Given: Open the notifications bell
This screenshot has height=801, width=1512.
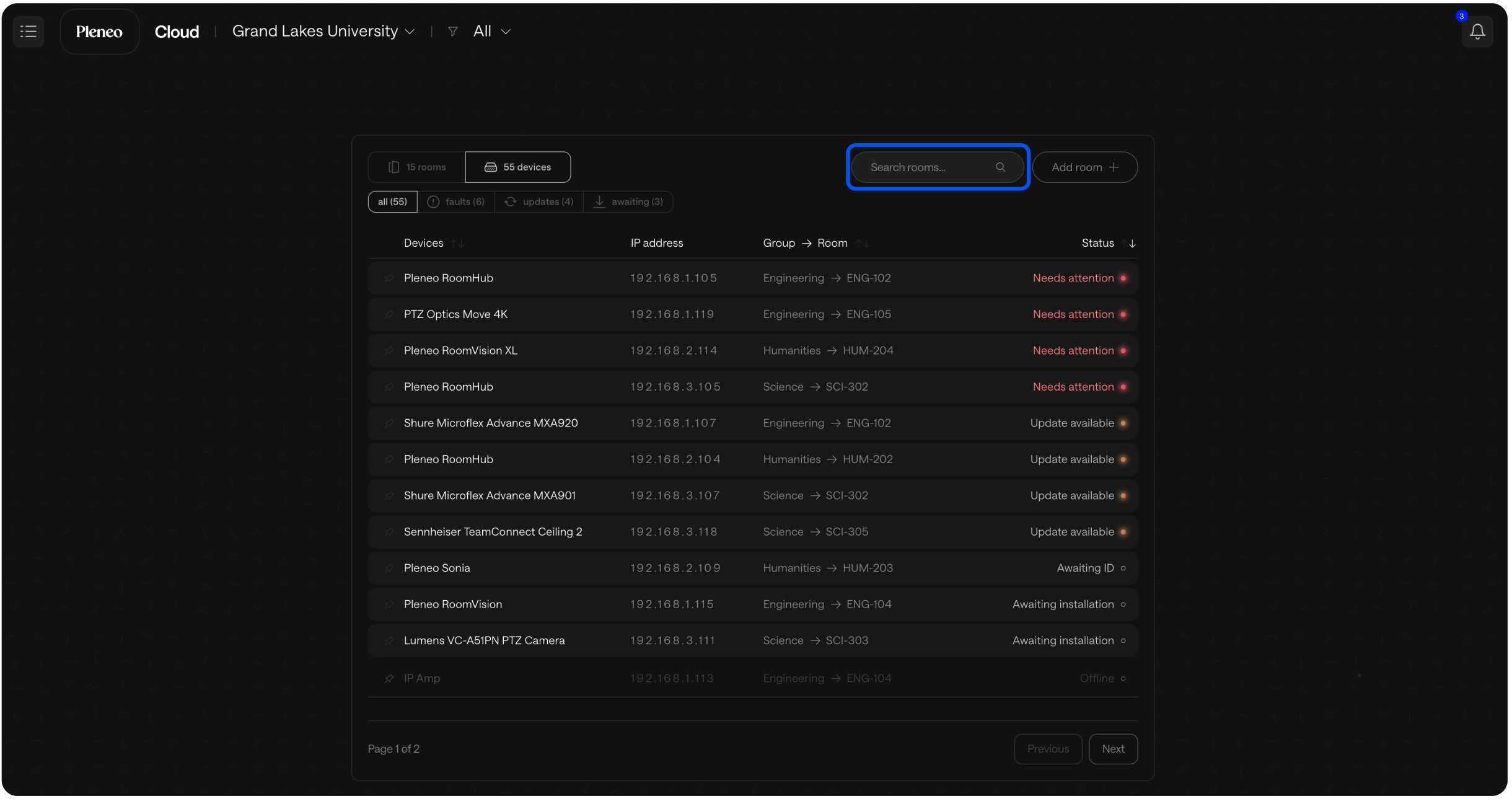Looking at the screenshot, I should (x=1477, y=32).
